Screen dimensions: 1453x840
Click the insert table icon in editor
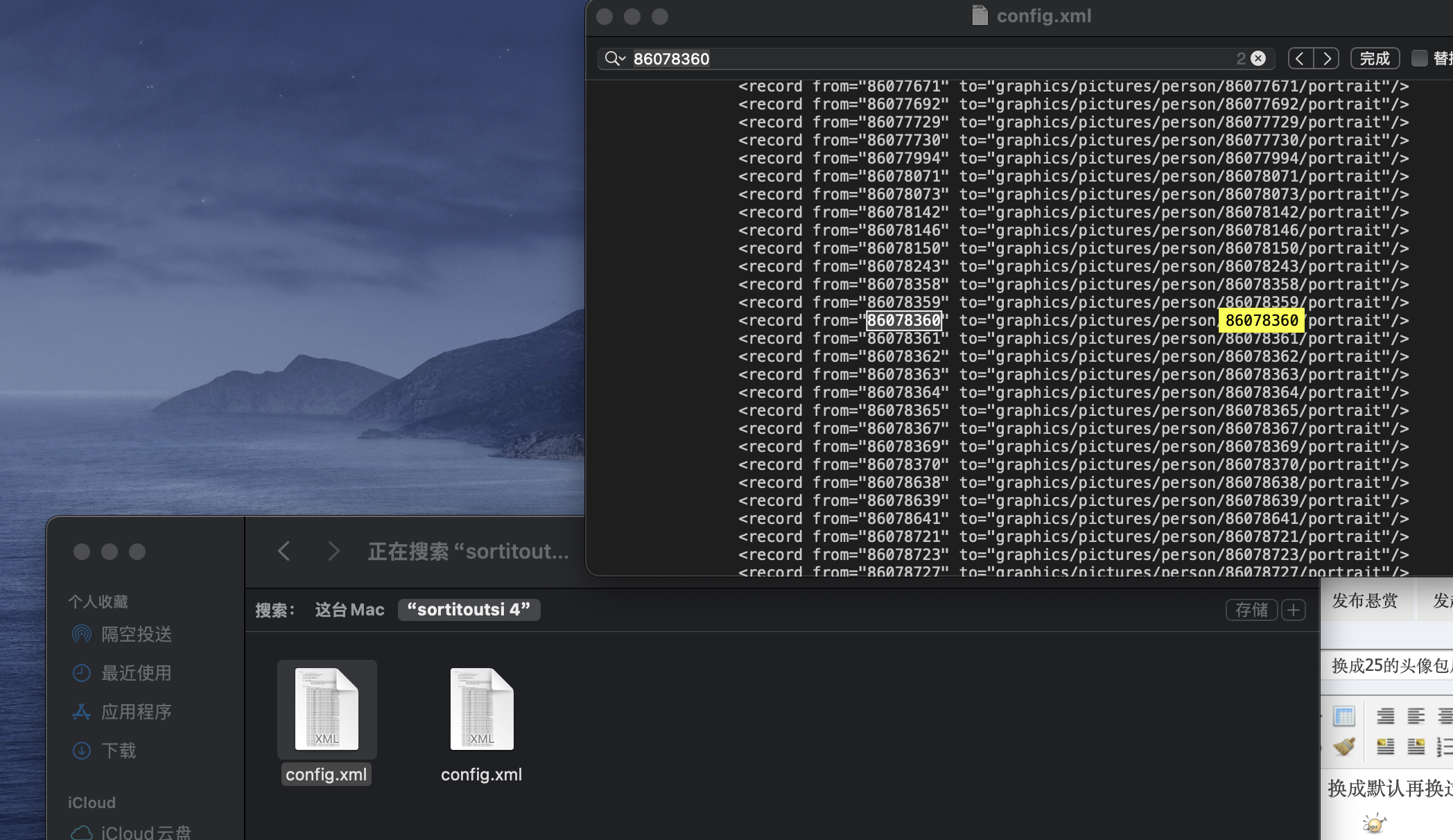(x=1343, y=716)
